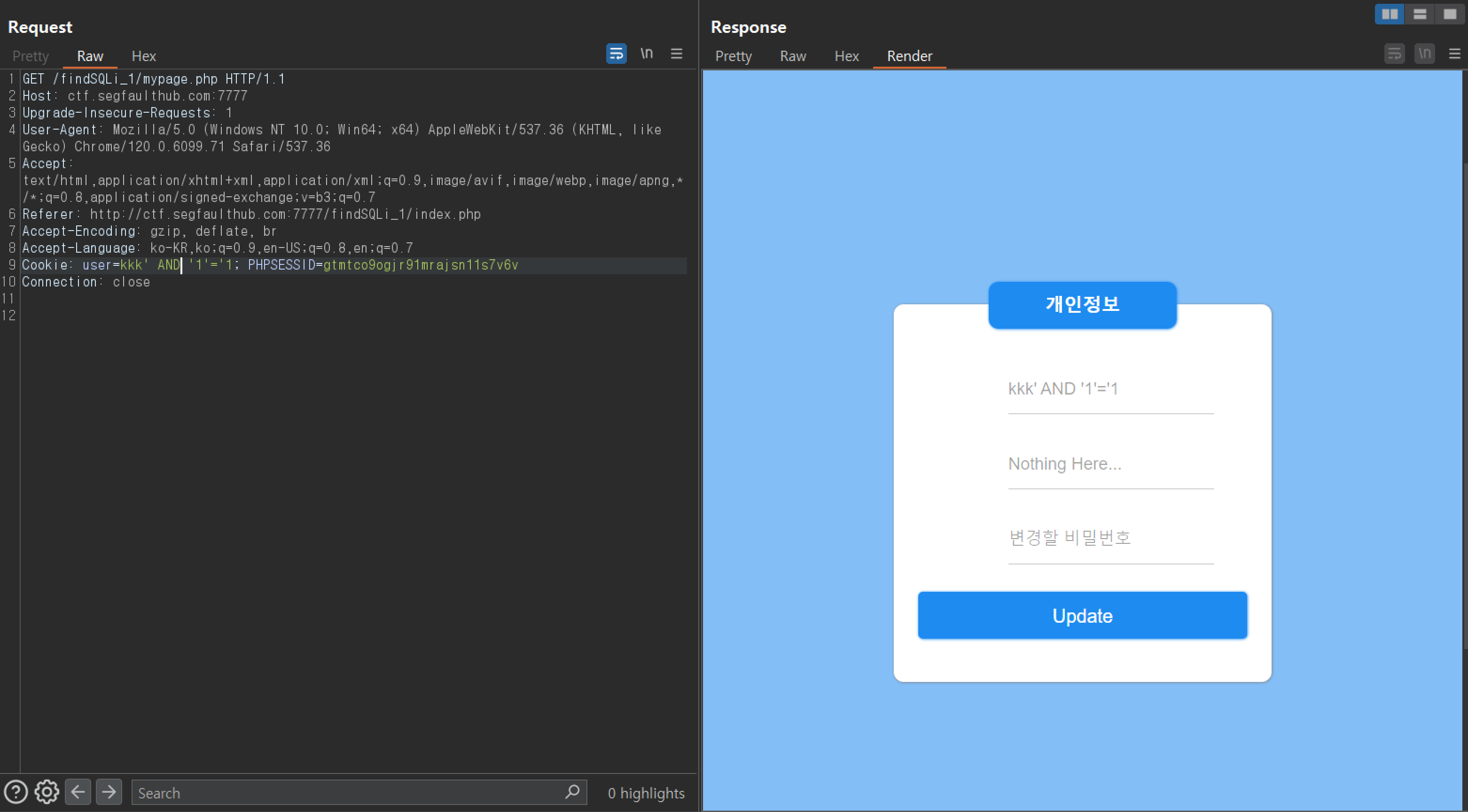Click the magnifier icon in search box

(x=572, y=792)
